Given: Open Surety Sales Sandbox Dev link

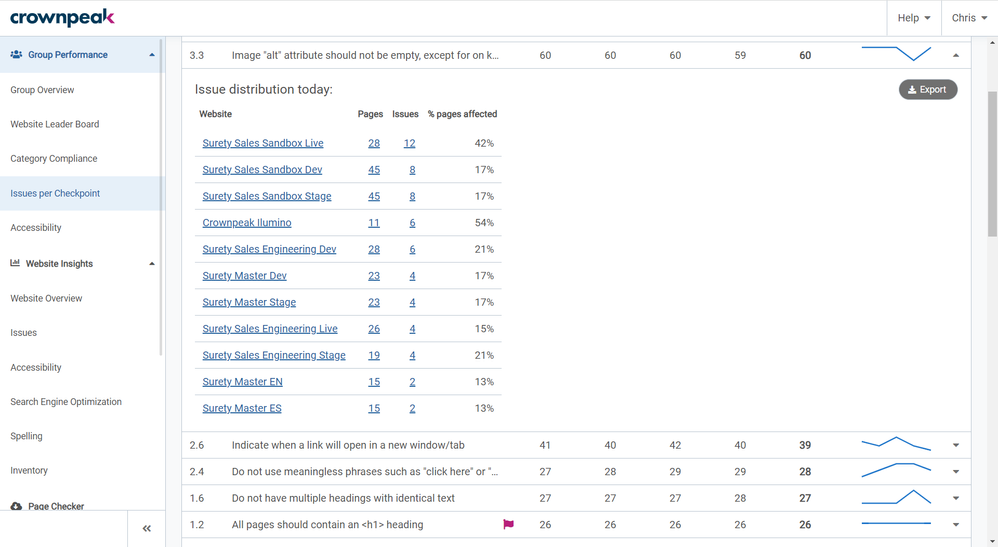Looking at the screenshot, I should (262, 170).
